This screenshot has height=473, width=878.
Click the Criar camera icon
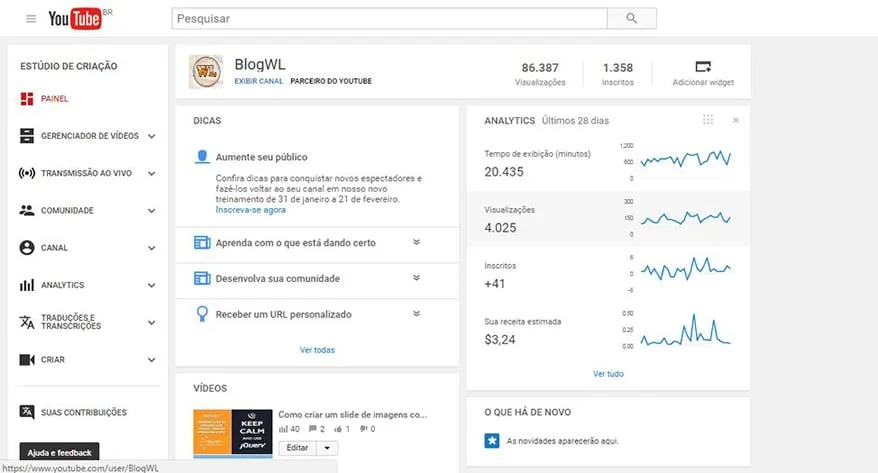click(x=26, y=359)
